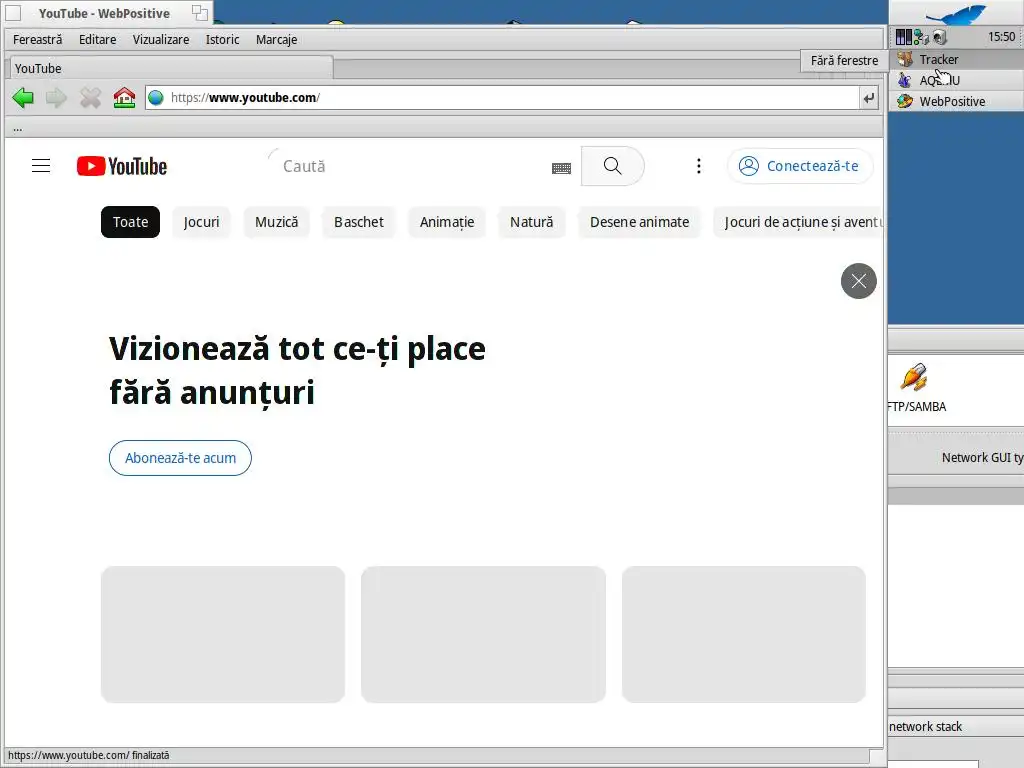The image size is (1024, 768).
Task: Click the bookmark bar ellipsis
Action: click(18, 128)
